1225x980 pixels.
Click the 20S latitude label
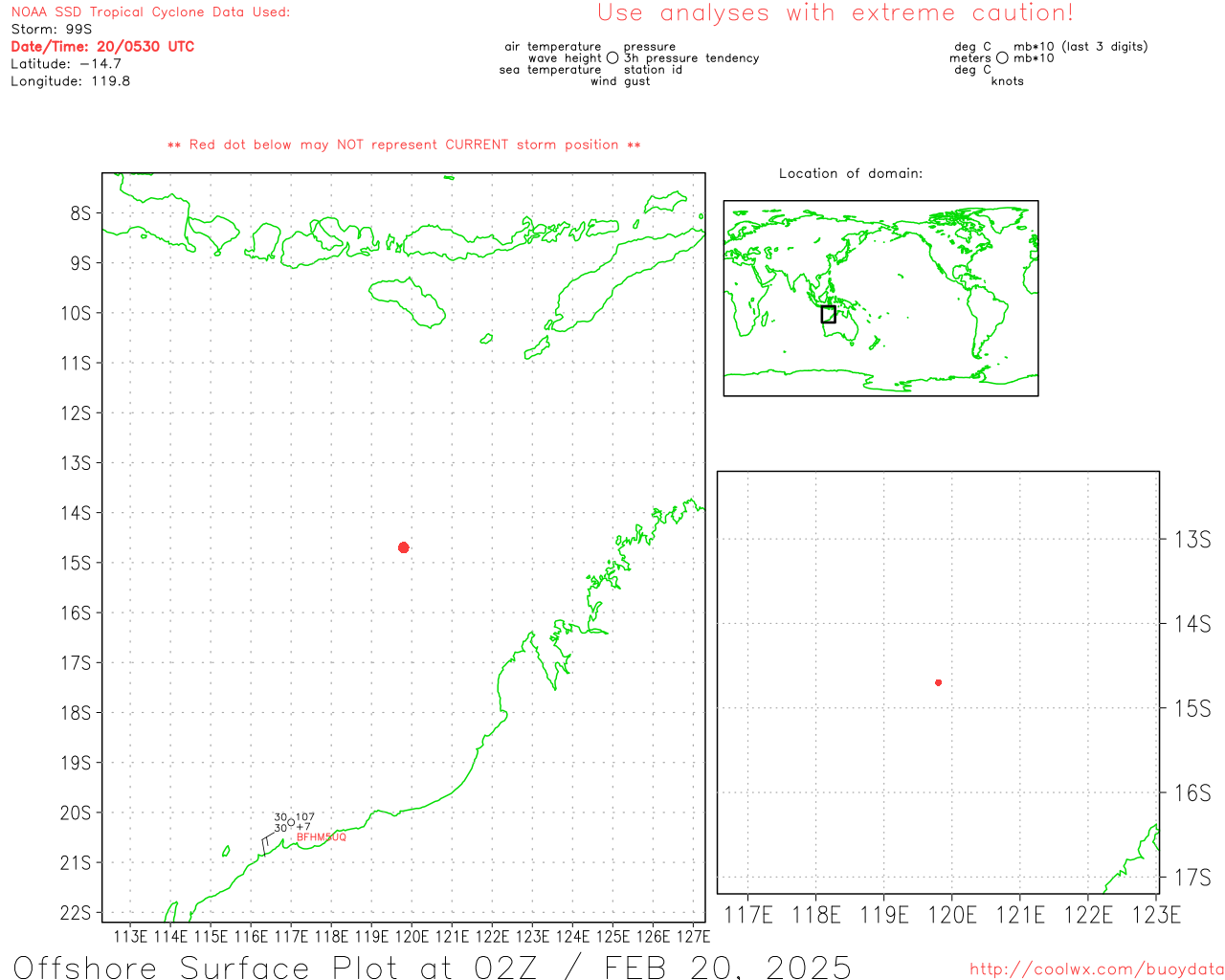76,813
